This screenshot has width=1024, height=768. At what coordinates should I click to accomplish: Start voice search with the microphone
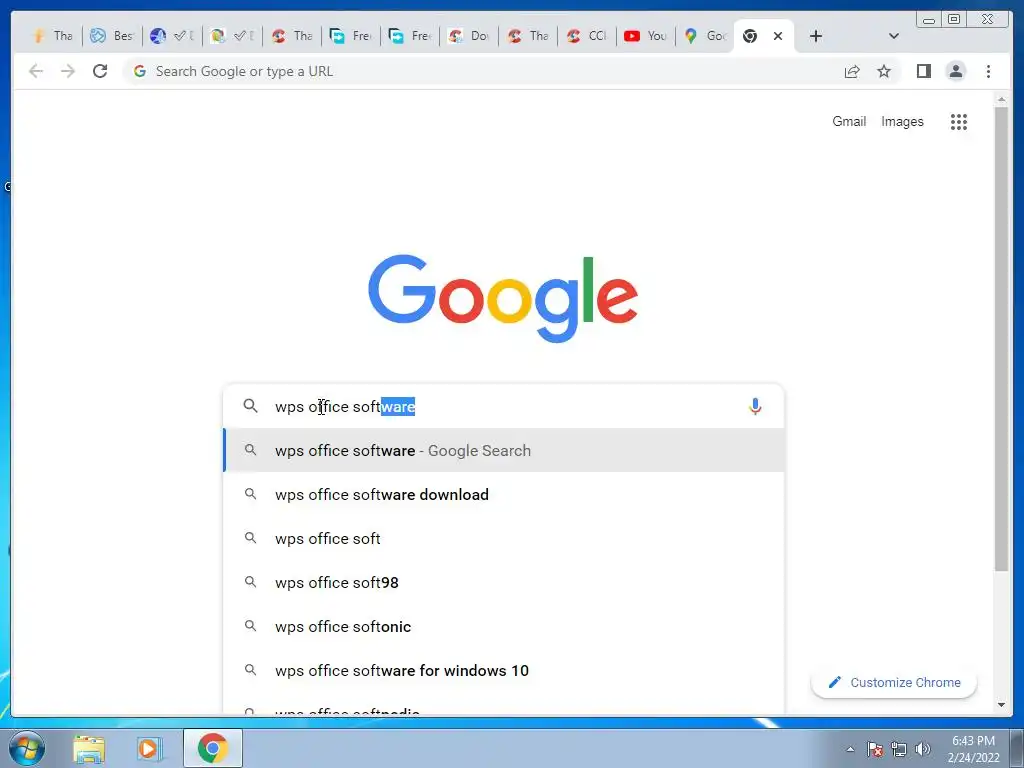tap(755, 406)
